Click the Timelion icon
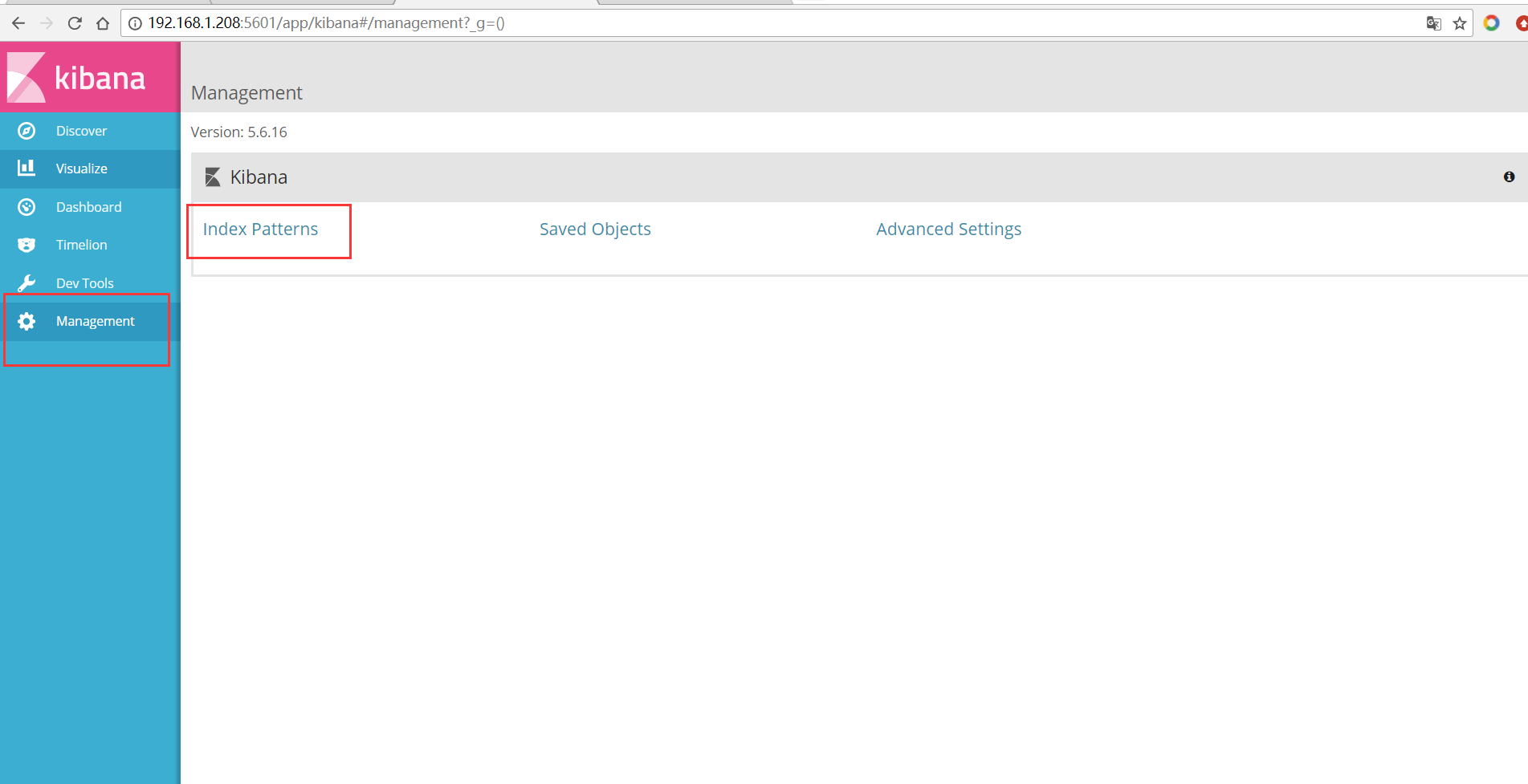Image resolution: width=1528 pixels, height=784 pixels. [x=26, y=245]
